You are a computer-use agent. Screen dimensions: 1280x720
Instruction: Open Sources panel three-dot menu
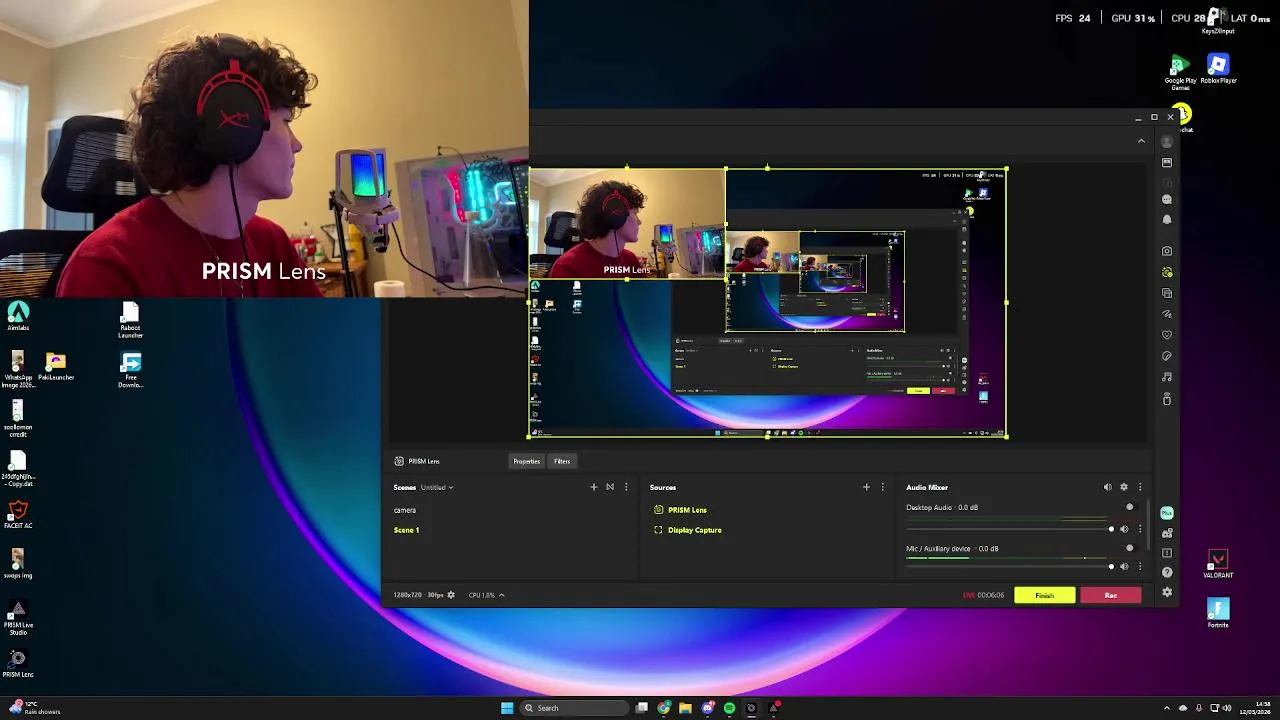(882, 487)
